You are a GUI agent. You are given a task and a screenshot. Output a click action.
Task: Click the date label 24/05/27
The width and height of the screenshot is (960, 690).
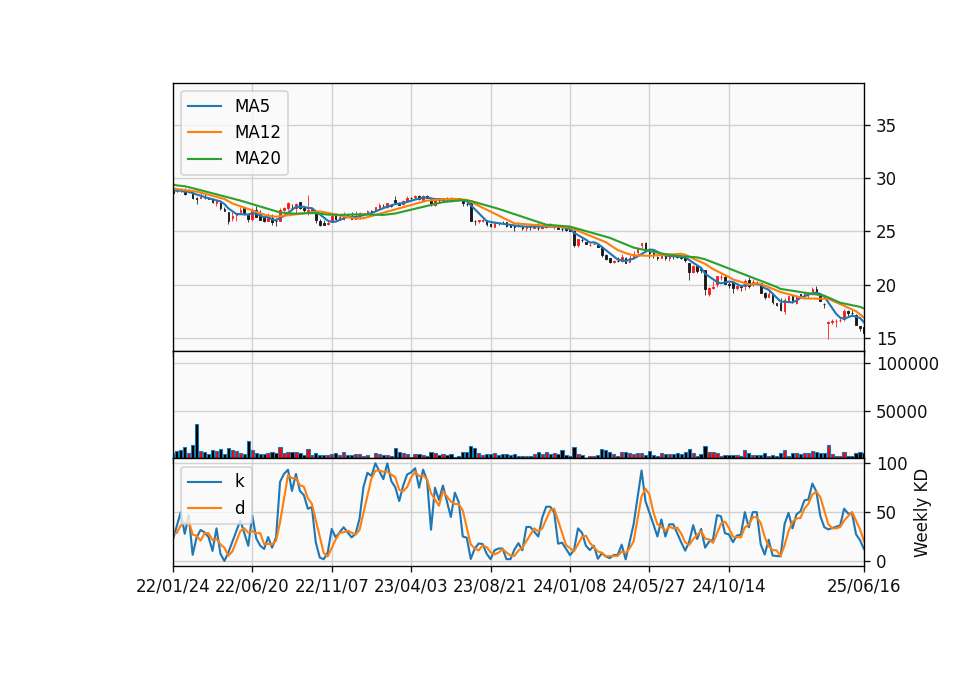[x=648, y=586]
